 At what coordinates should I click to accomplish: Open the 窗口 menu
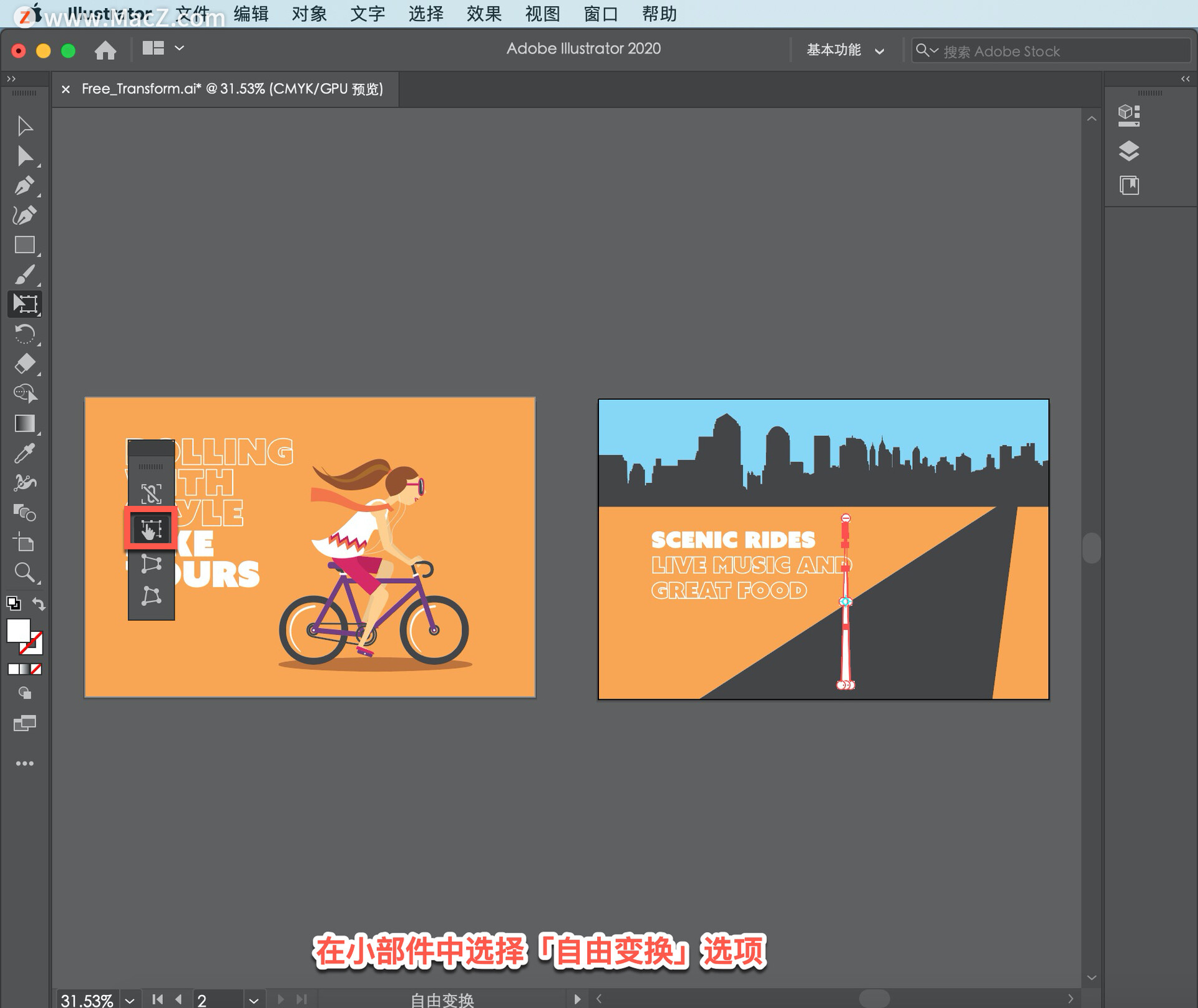601,14
